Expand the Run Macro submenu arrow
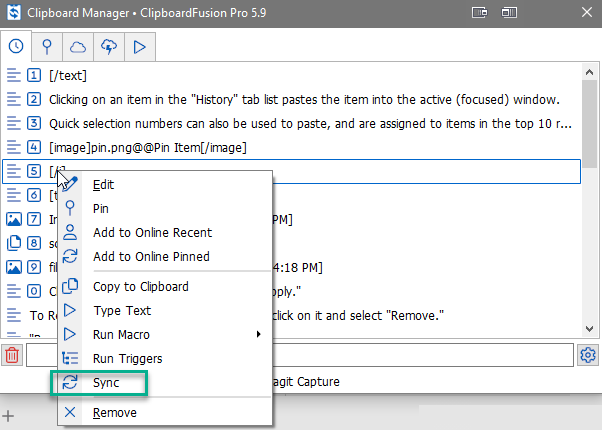 [258, 334]
